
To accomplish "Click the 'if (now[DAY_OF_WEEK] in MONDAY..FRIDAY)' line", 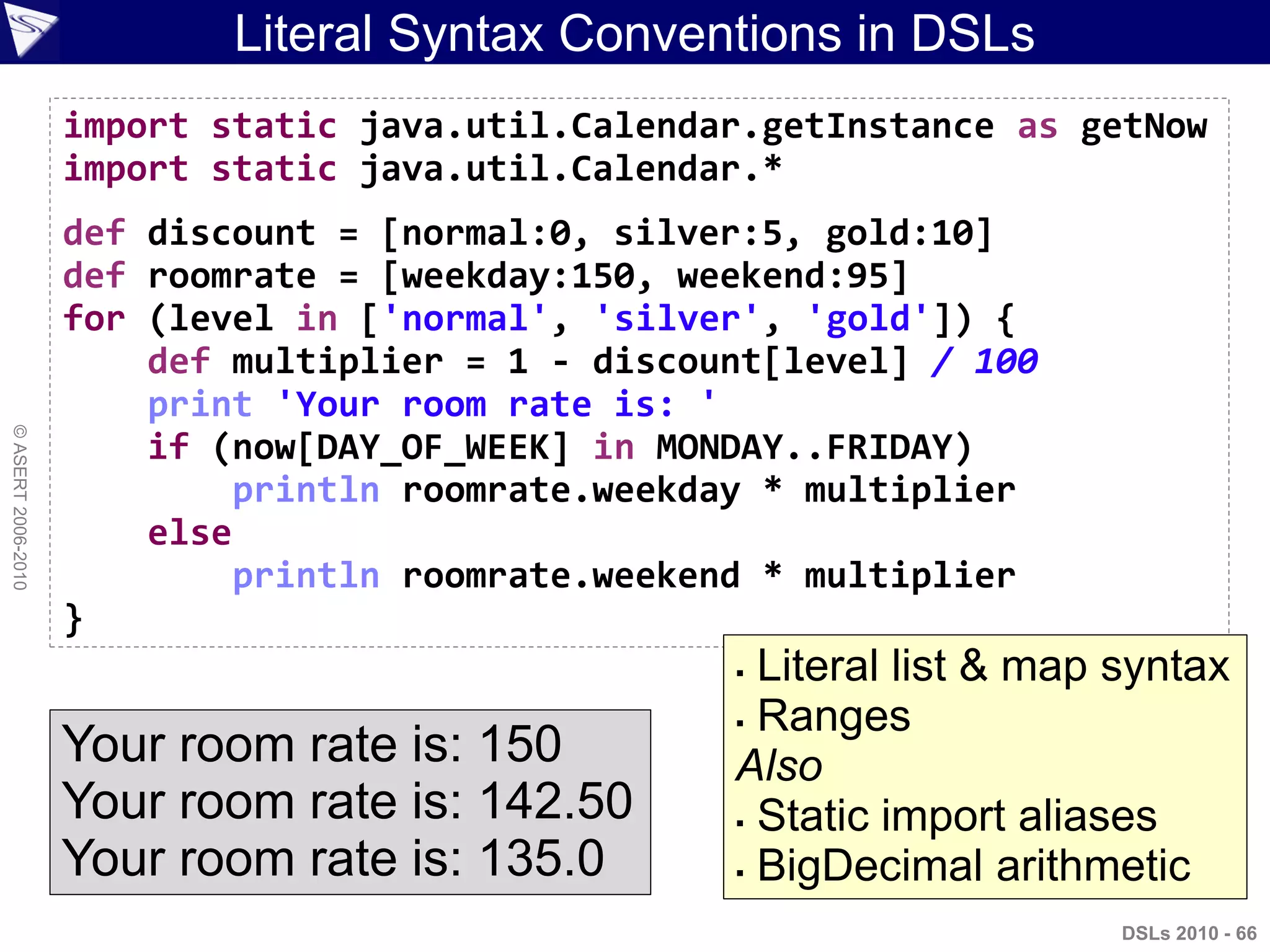I will (560, 447).
